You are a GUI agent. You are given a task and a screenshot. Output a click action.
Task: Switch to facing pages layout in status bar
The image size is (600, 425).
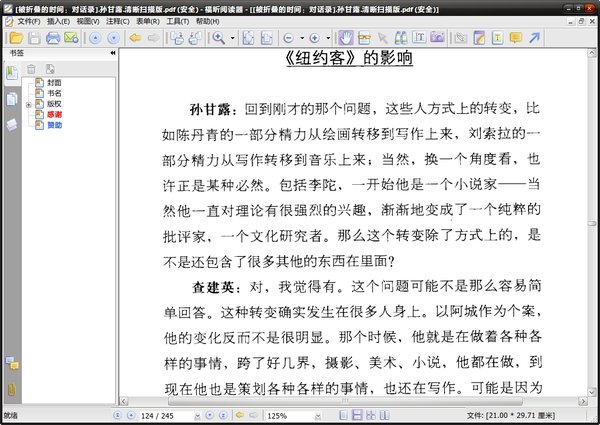point(372,414)
